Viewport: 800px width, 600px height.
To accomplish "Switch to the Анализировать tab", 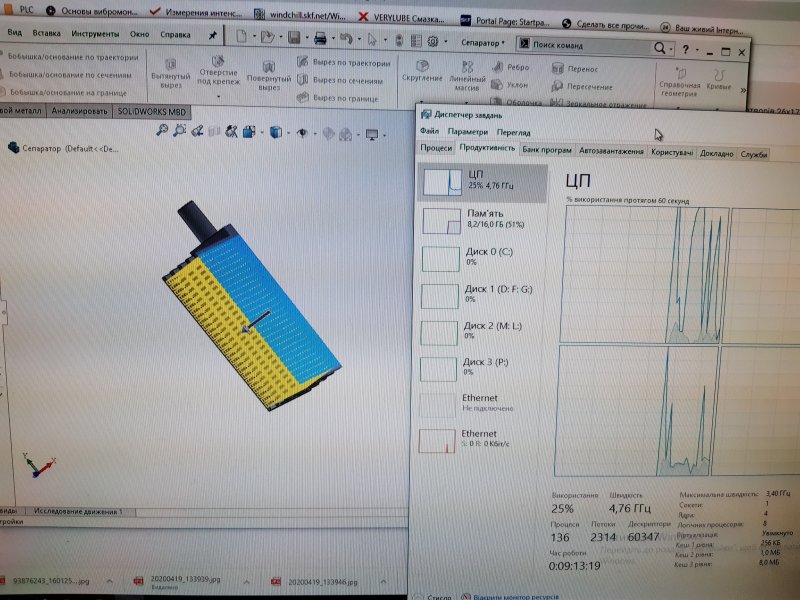I will pos(80,111).
